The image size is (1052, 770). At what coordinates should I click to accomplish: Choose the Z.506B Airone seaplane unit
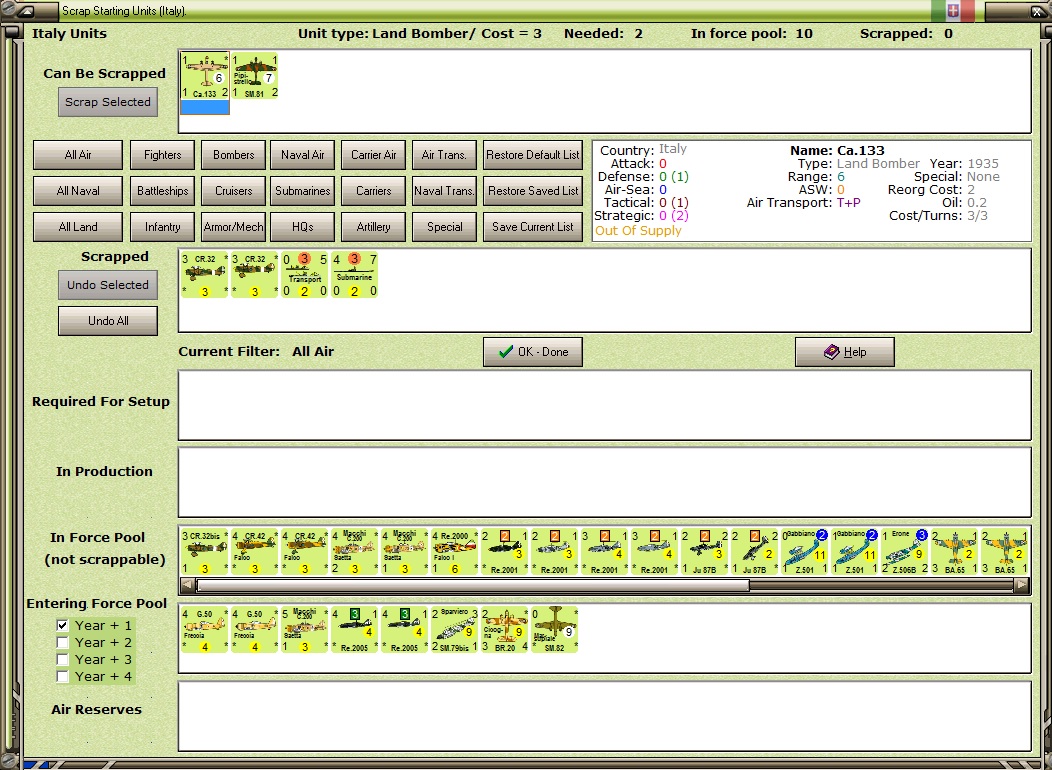tap(904, 552)
